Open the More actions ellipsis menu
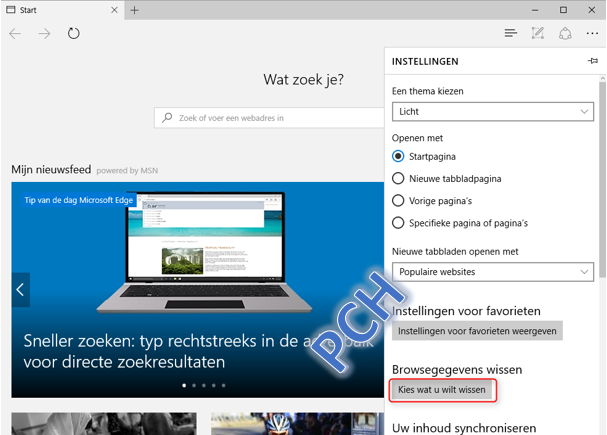 592,34
